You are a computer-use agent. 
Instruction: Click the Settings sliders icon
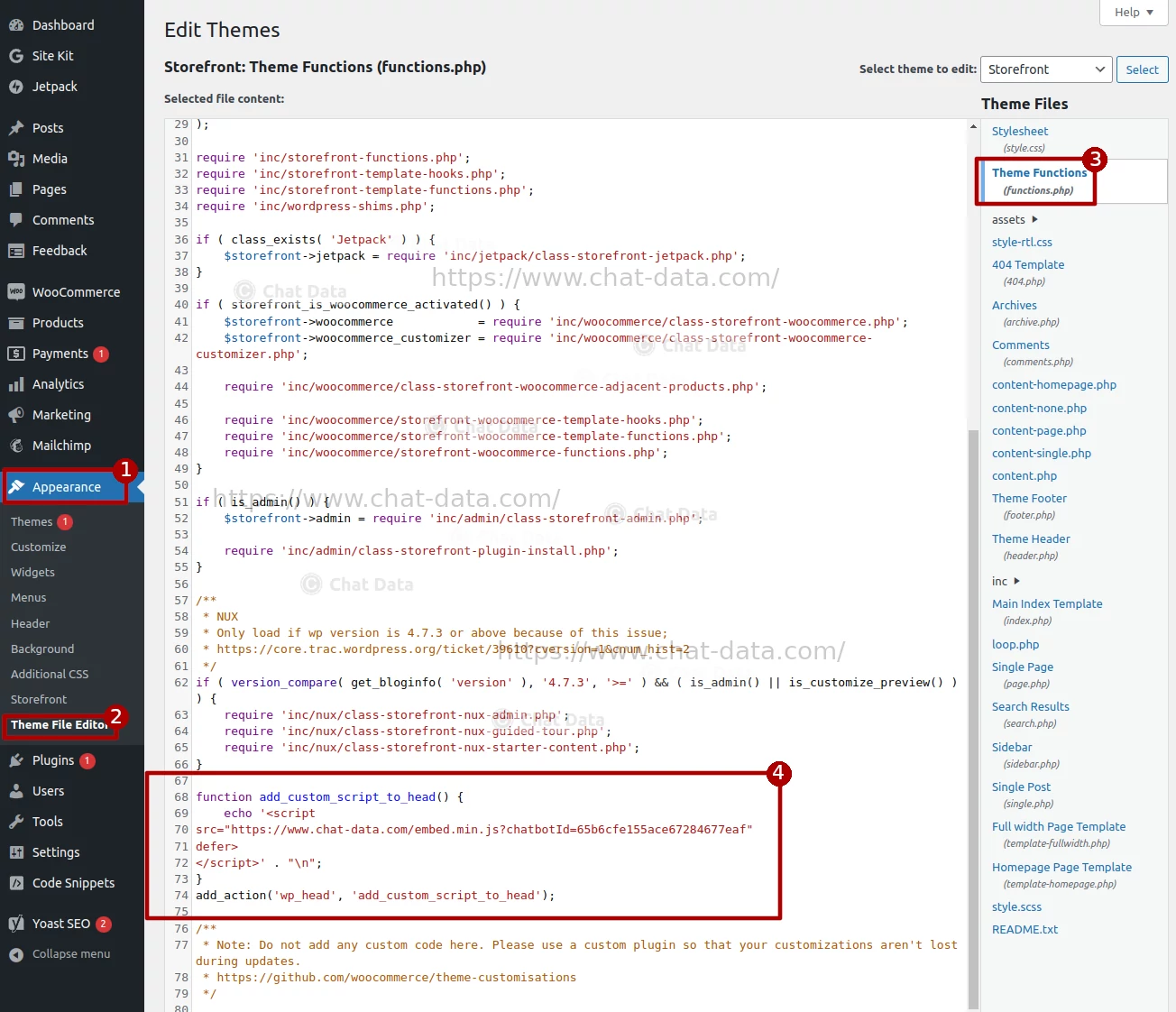[16, 852]
